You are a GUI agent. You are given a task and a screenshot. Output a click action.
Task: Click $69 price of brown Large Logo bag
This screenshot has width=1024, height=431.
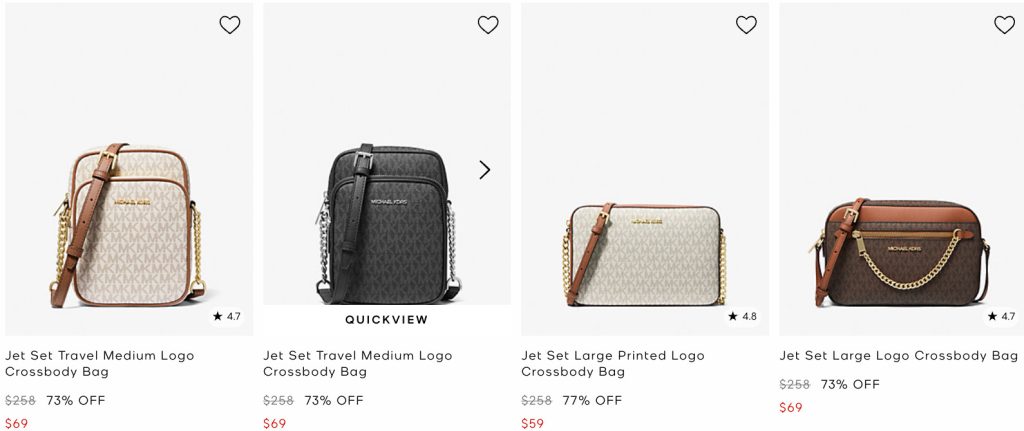[791, 407]
